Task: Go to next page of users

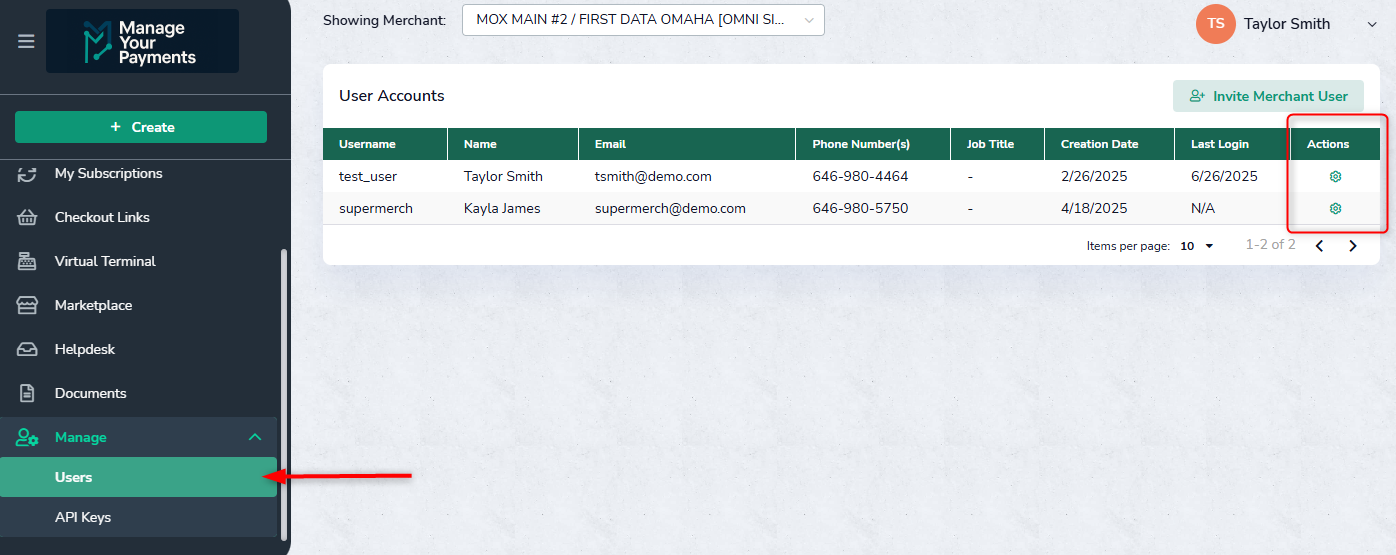Action: click(1353, 246)
